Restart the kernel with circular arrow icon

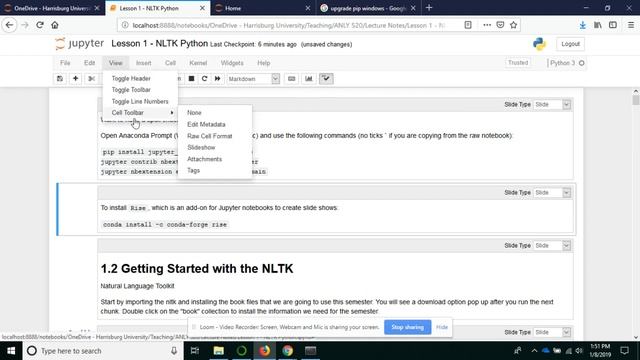pos(204,79)
